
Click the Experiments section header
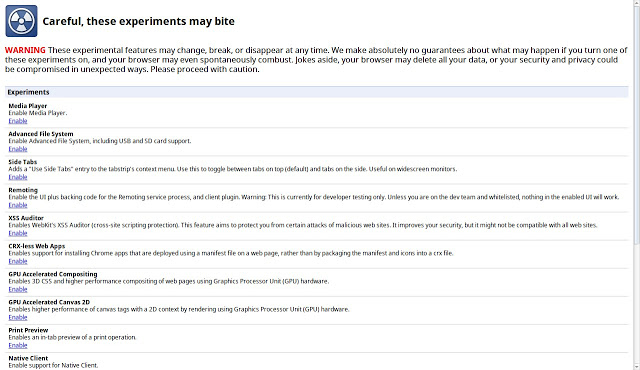316,92
